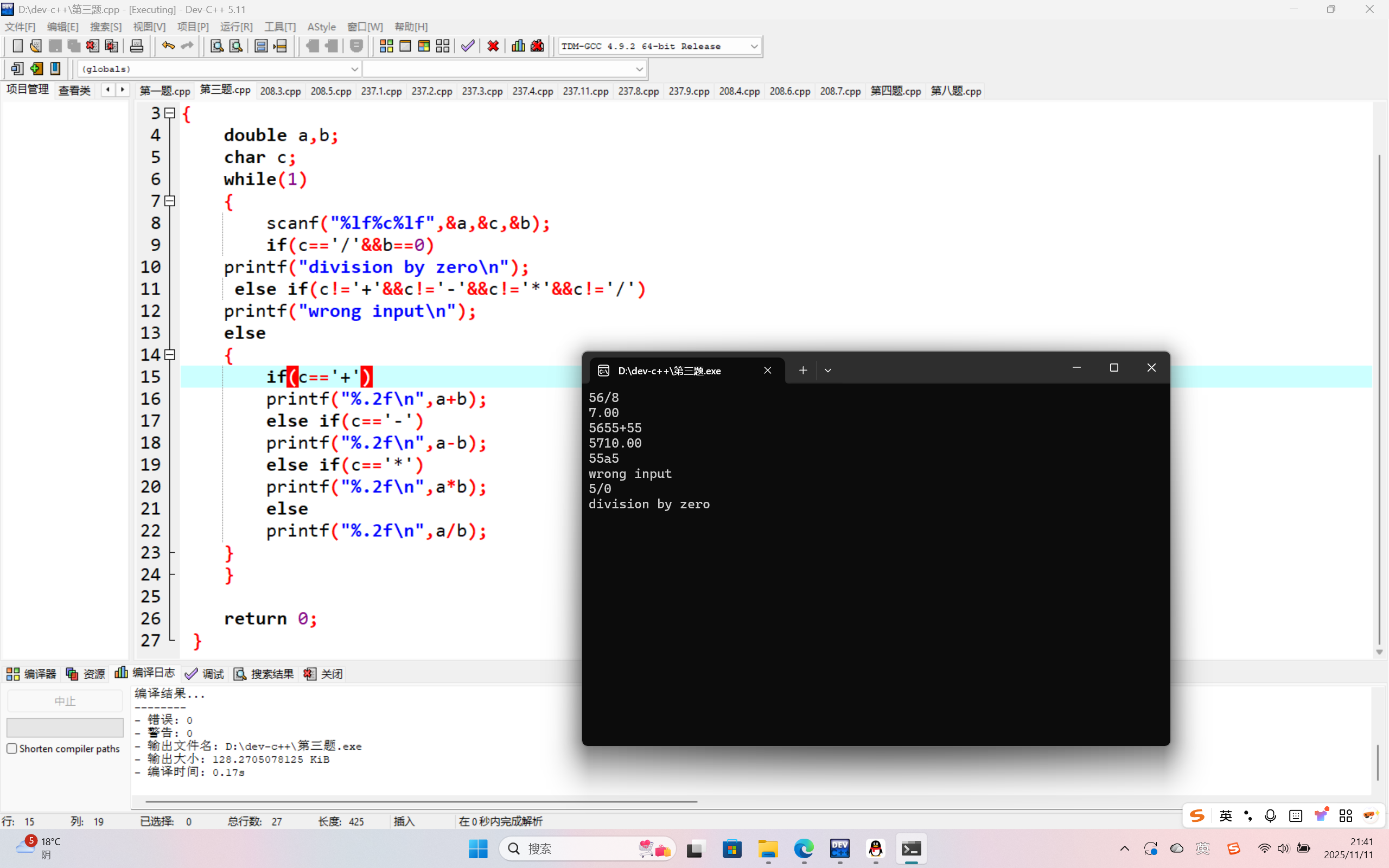Viewport: 1389px width, 868px height.
Task: Click the Undo arrow icon
Action: tap(168, 46)
